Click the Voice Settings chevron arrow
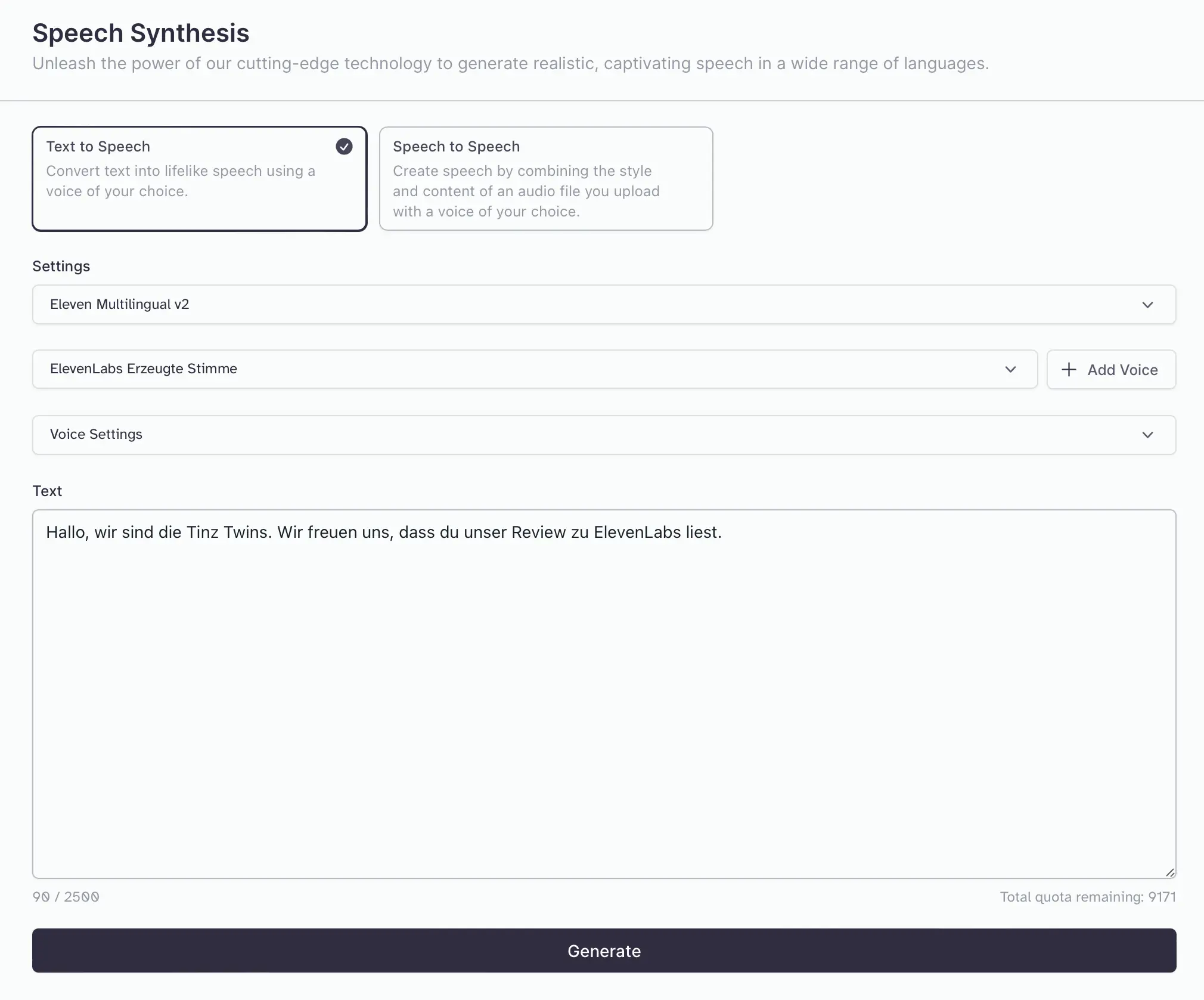1204x1000 pixels. (x=1147, y=435)
